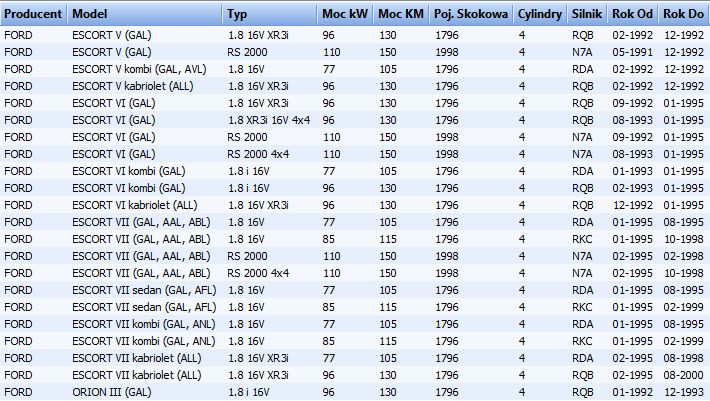Viewport: 710px width, 401px height.
Task: Click the Rok Od column header
Action: (633, 14)
